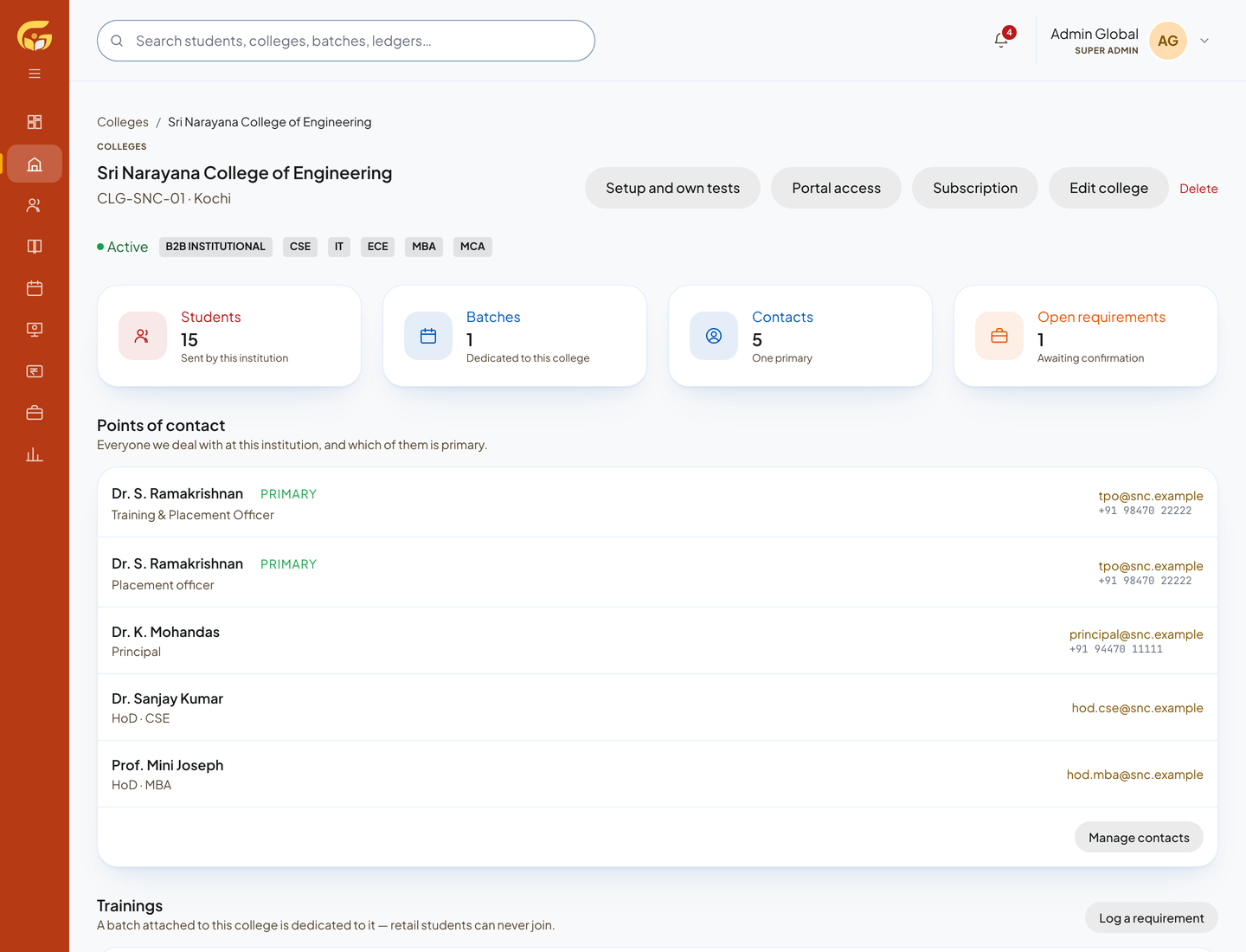Click the ECE department tag
The image size is (1246, 952).
tap(378, 247)
